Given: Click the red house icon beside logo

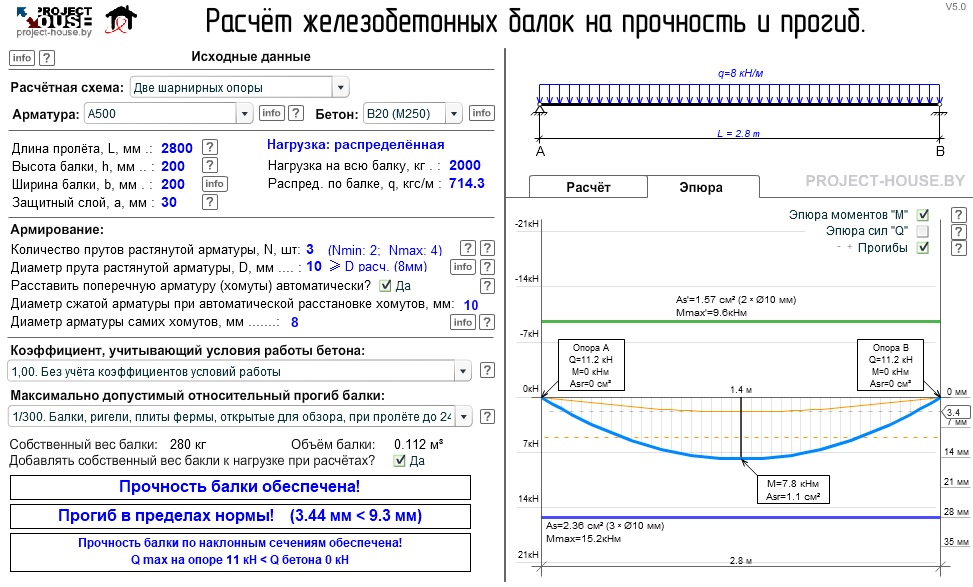Looking at the screenshot, I should point(120,20).
